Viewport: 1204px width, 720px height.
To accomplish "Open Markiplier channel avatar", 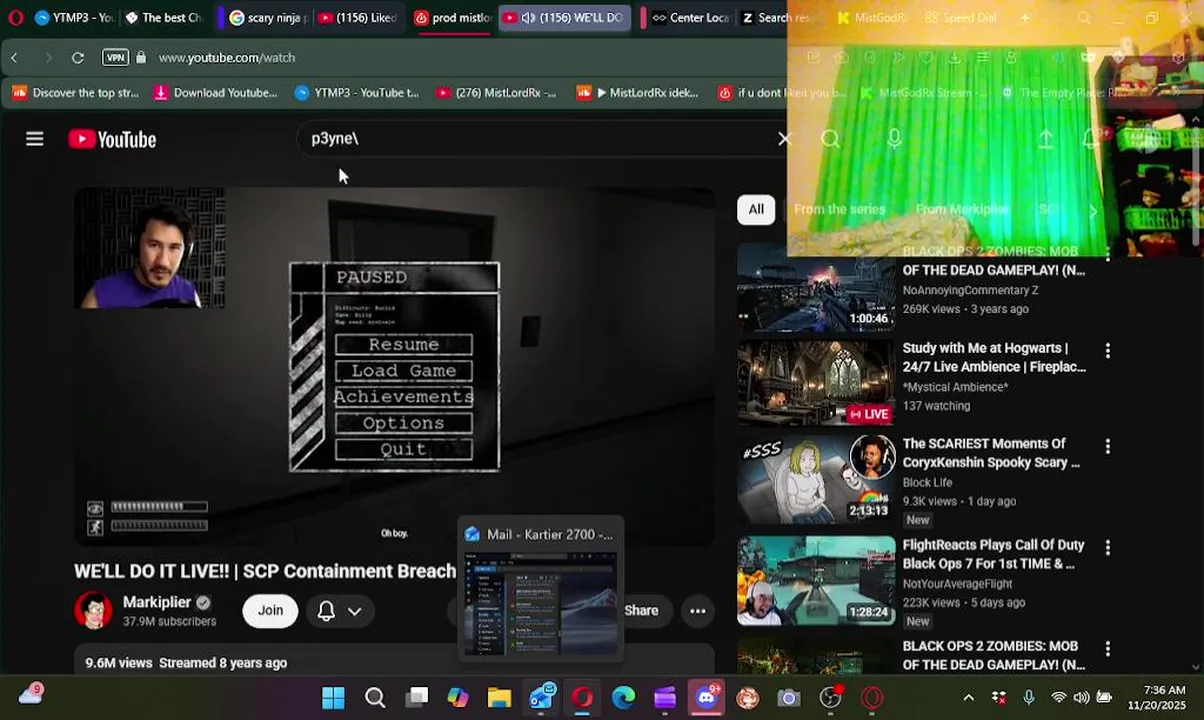I will pos(93,611).
